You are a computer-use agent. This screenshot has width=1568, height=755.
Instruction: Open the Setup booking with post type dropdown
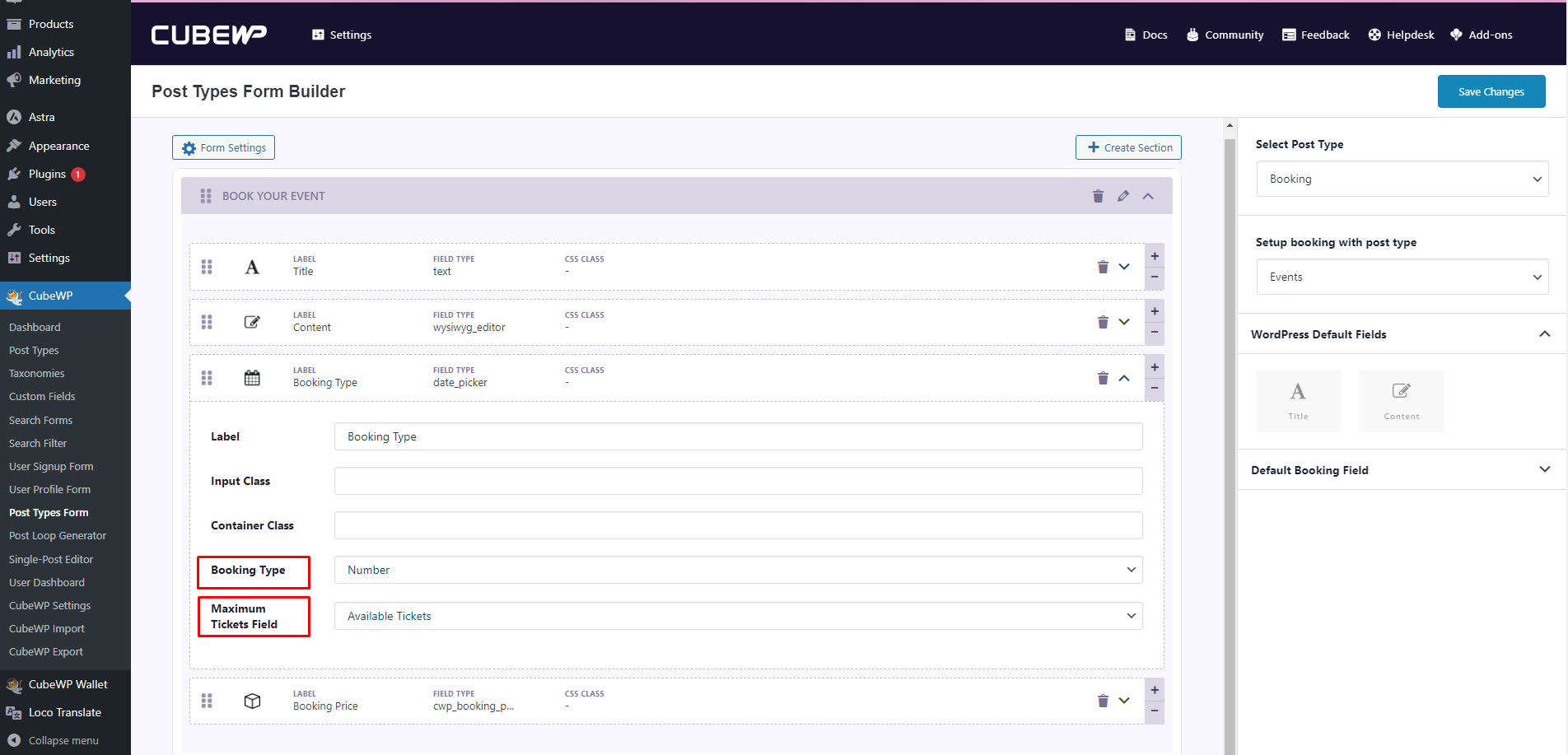[x=1402, y=277]
